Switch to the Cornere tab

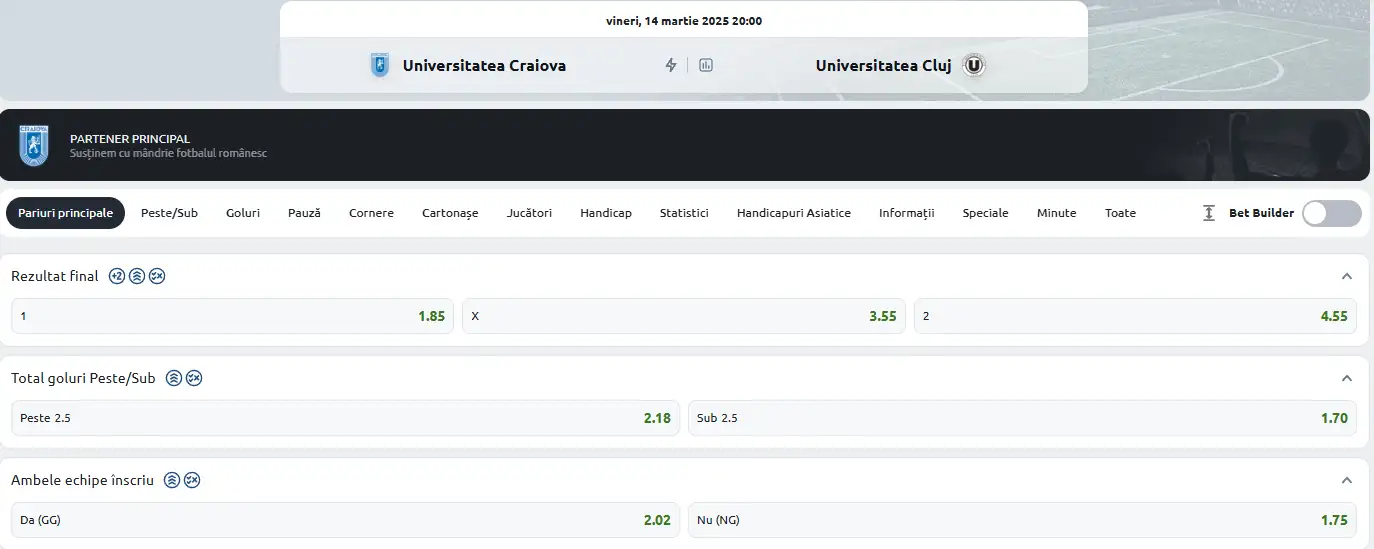[x=371, y=213]
